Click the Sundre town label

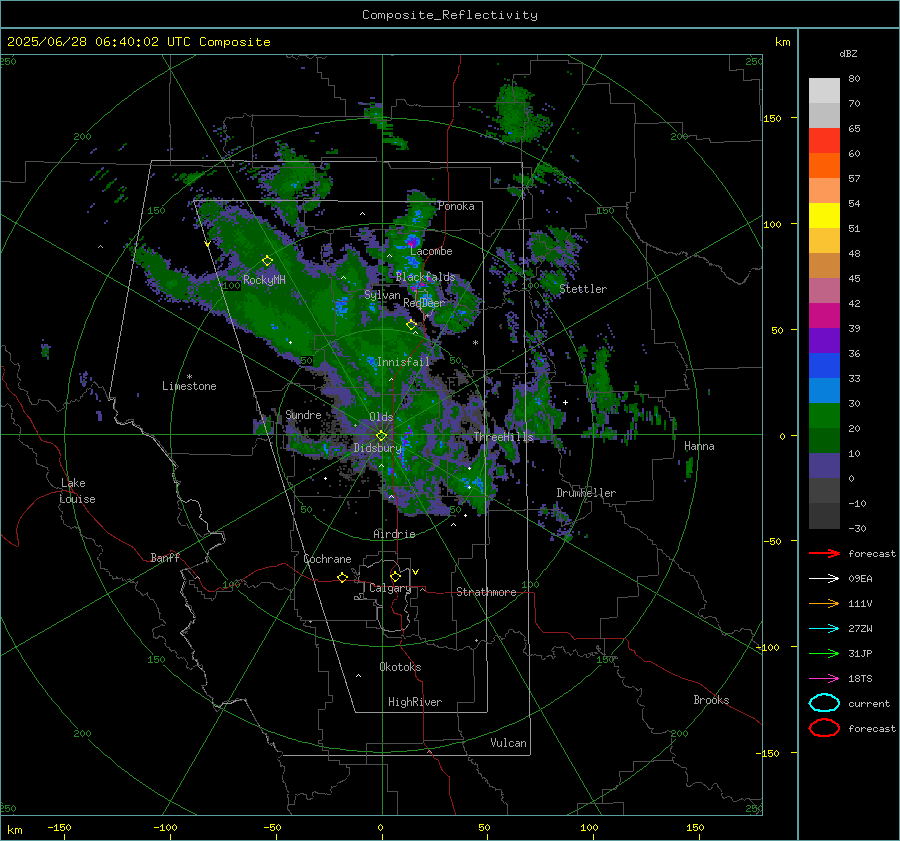coord(303,415)
